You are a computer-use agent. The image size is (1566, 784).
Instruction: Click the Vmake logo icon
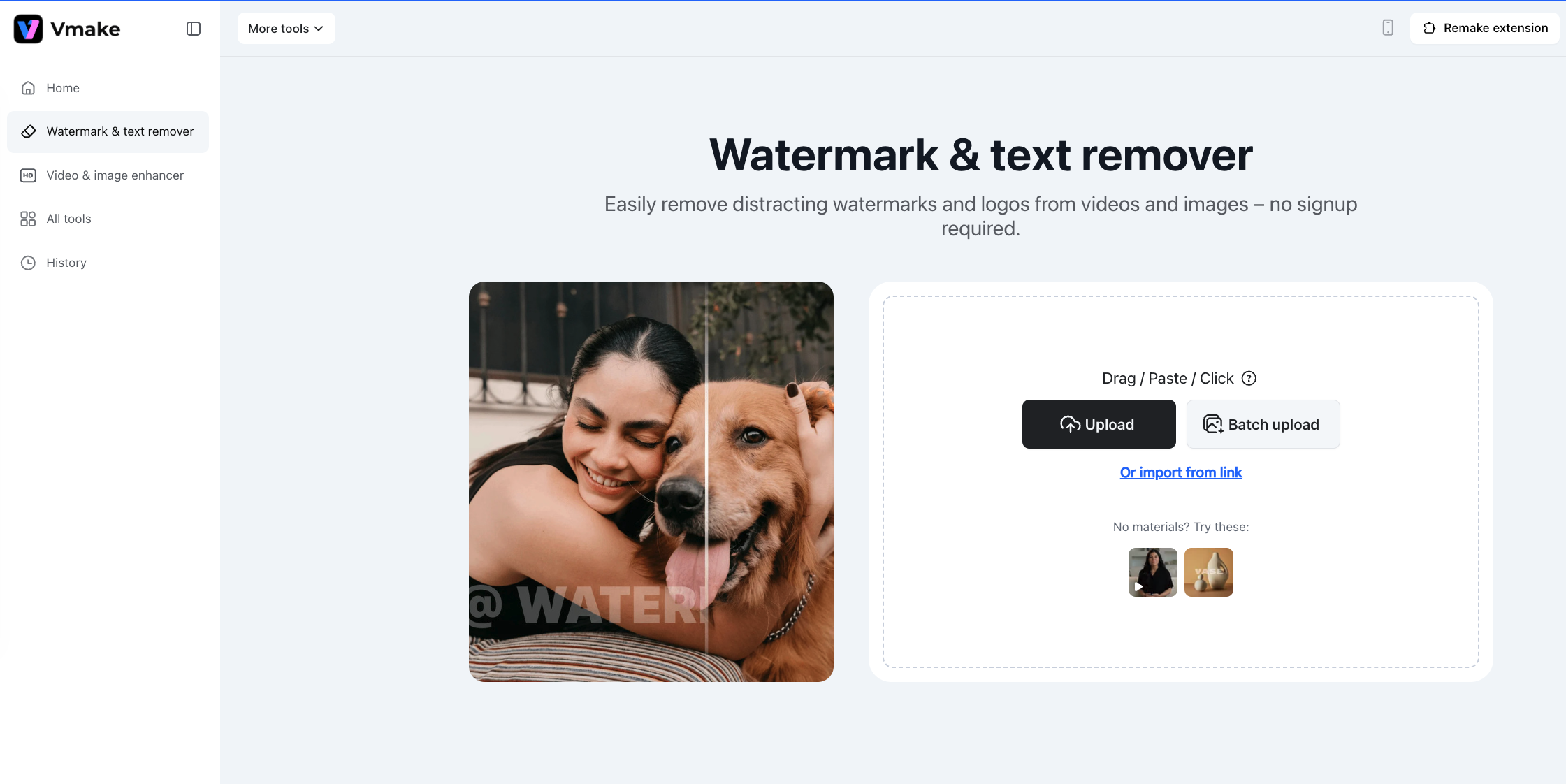tap(29, 29)
